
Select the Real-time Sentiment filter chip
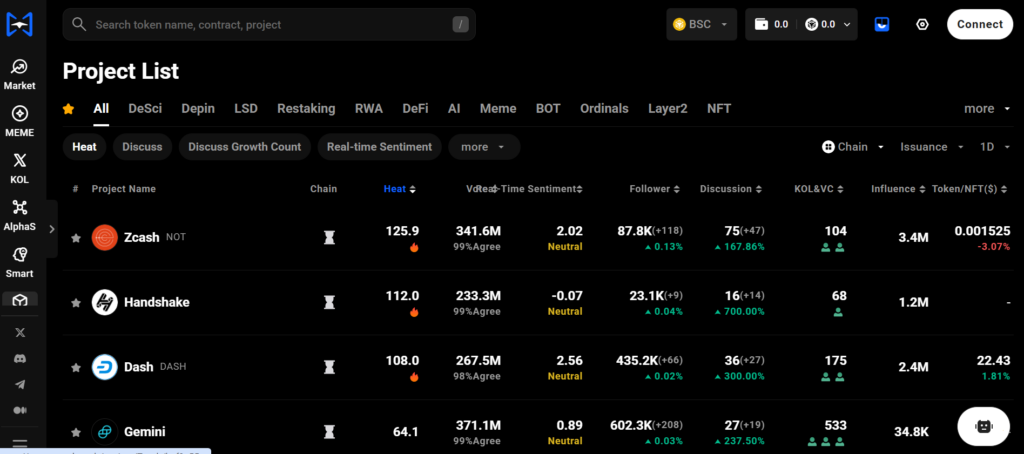click(x=379, y=147)
